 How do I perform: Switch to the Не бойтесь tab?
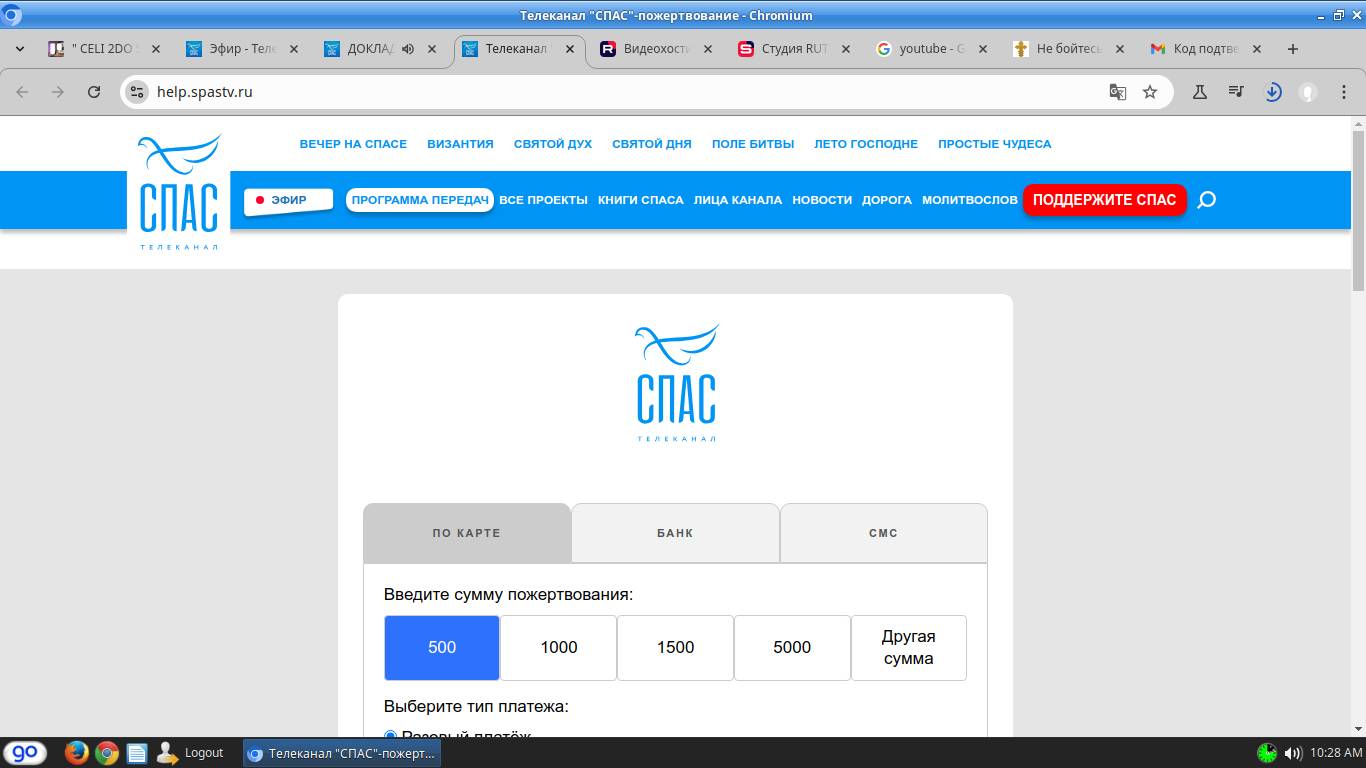click(x=1069, y=49)
